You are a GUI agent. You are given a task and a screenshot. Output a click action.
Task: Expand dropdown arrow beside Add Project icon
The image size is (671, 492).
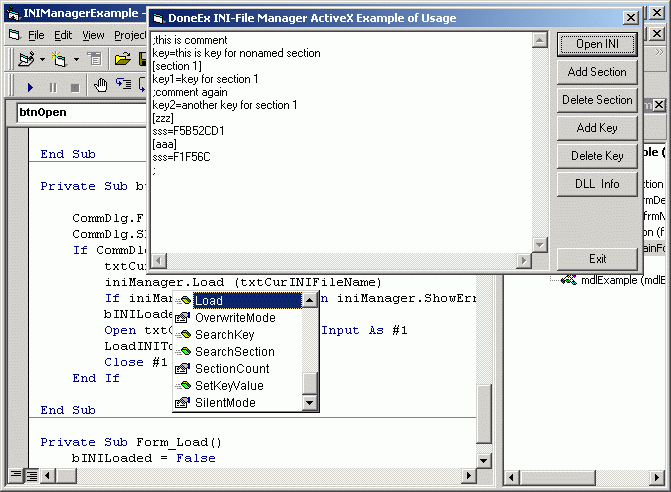coord(42,59)
